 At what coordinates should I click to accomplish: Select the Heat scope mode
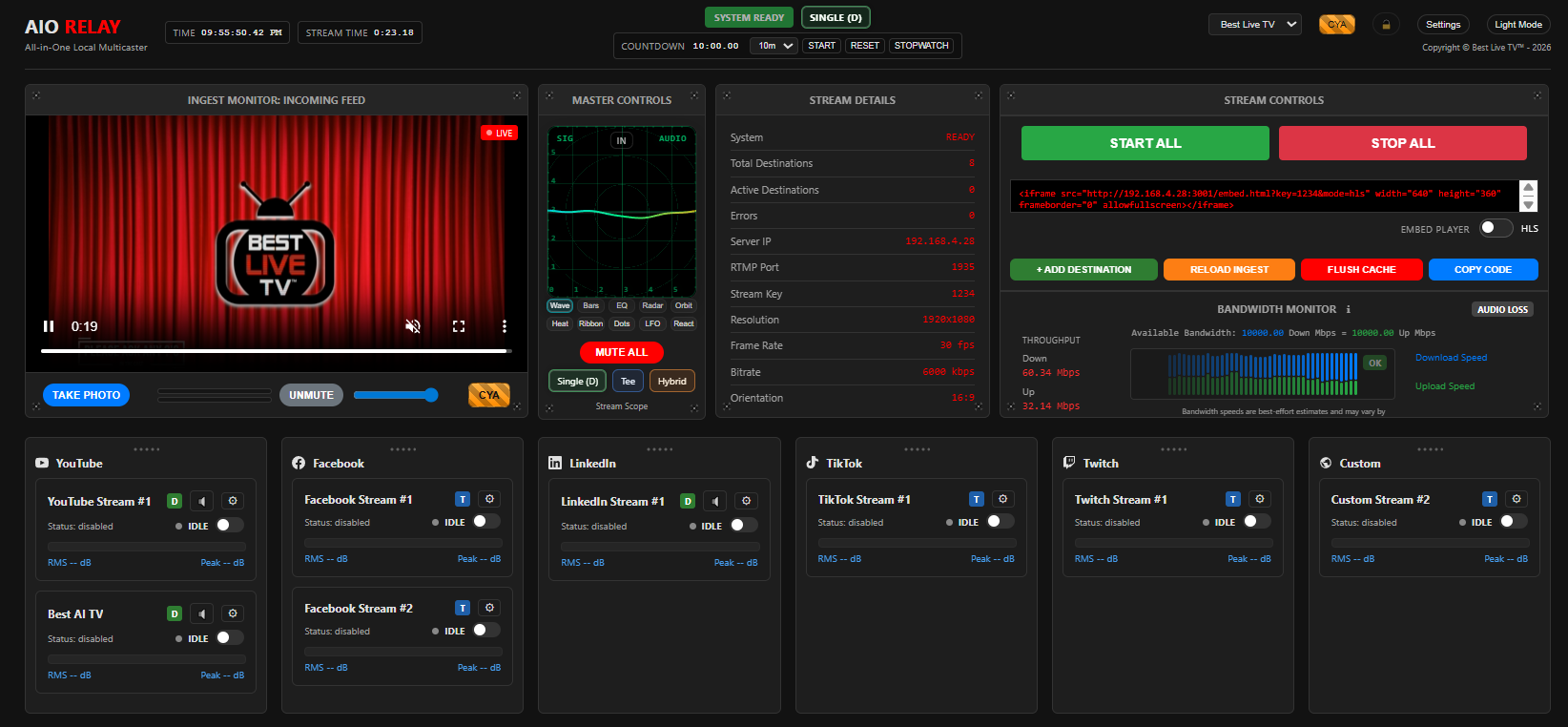[560, 323]
